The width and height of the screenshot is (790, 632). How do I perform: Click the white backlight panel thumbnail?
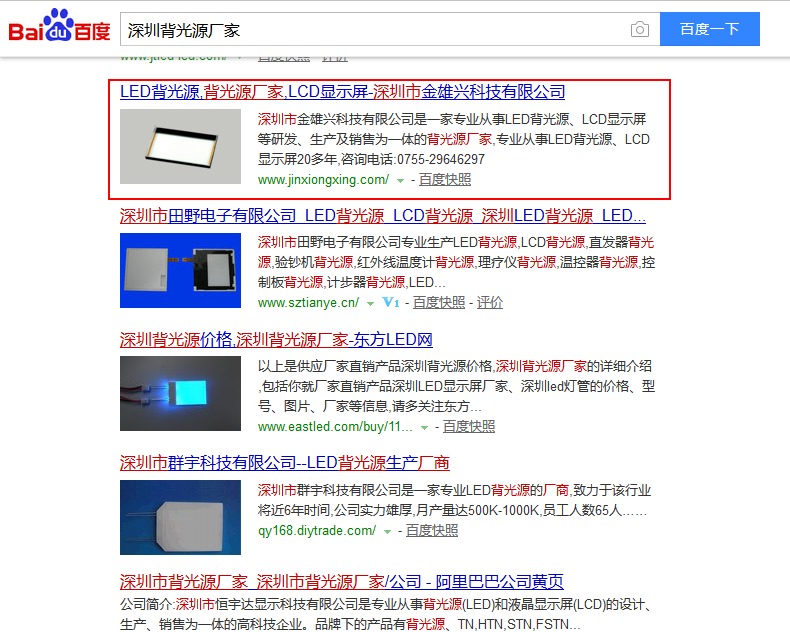[180, 147]
